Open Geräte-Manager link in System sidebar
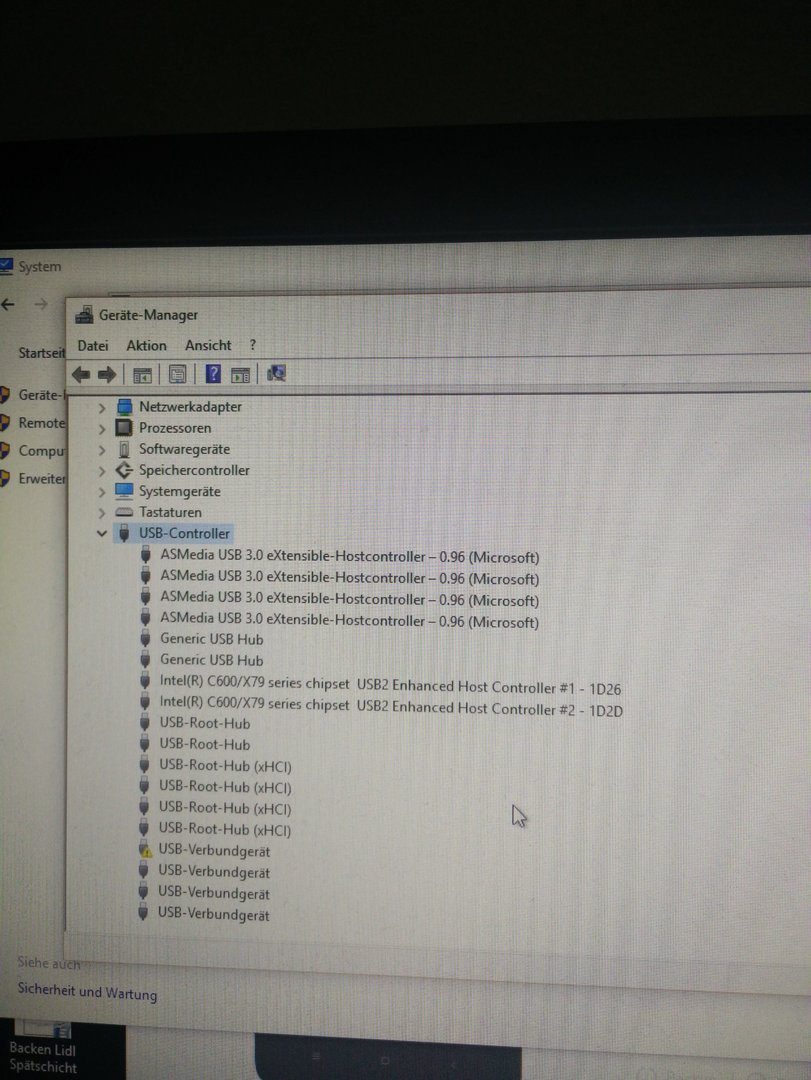This screenshot has height=1080, width=811. click(41, 395)
